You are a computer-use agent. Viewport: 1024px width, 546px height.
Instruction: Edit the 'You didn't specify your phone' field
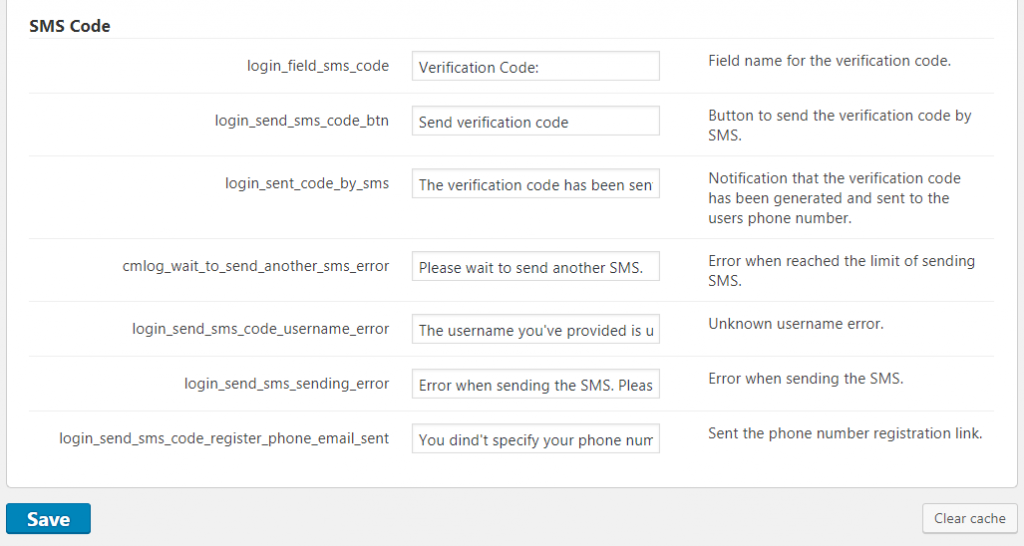tap(535, 439)
